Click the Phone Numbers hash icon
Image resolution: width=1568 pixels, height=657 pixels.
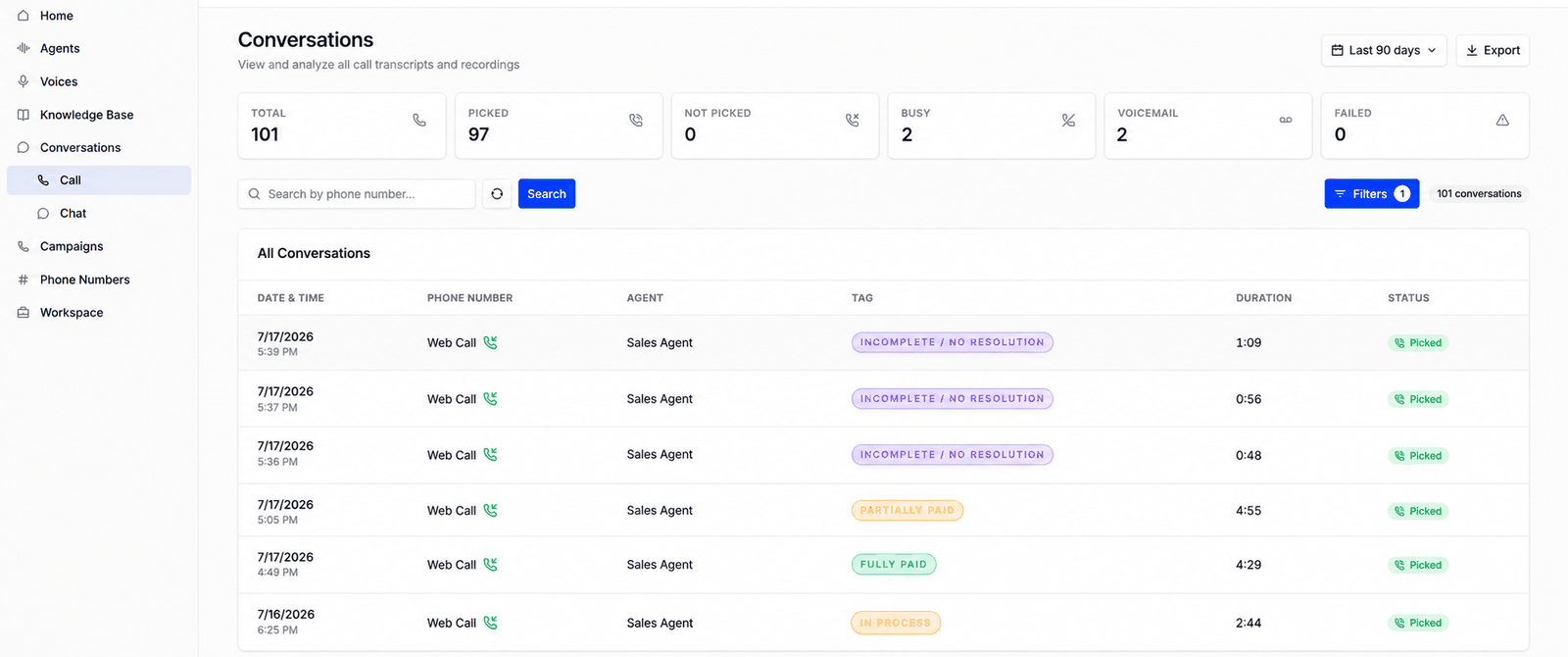pos(24,279)
